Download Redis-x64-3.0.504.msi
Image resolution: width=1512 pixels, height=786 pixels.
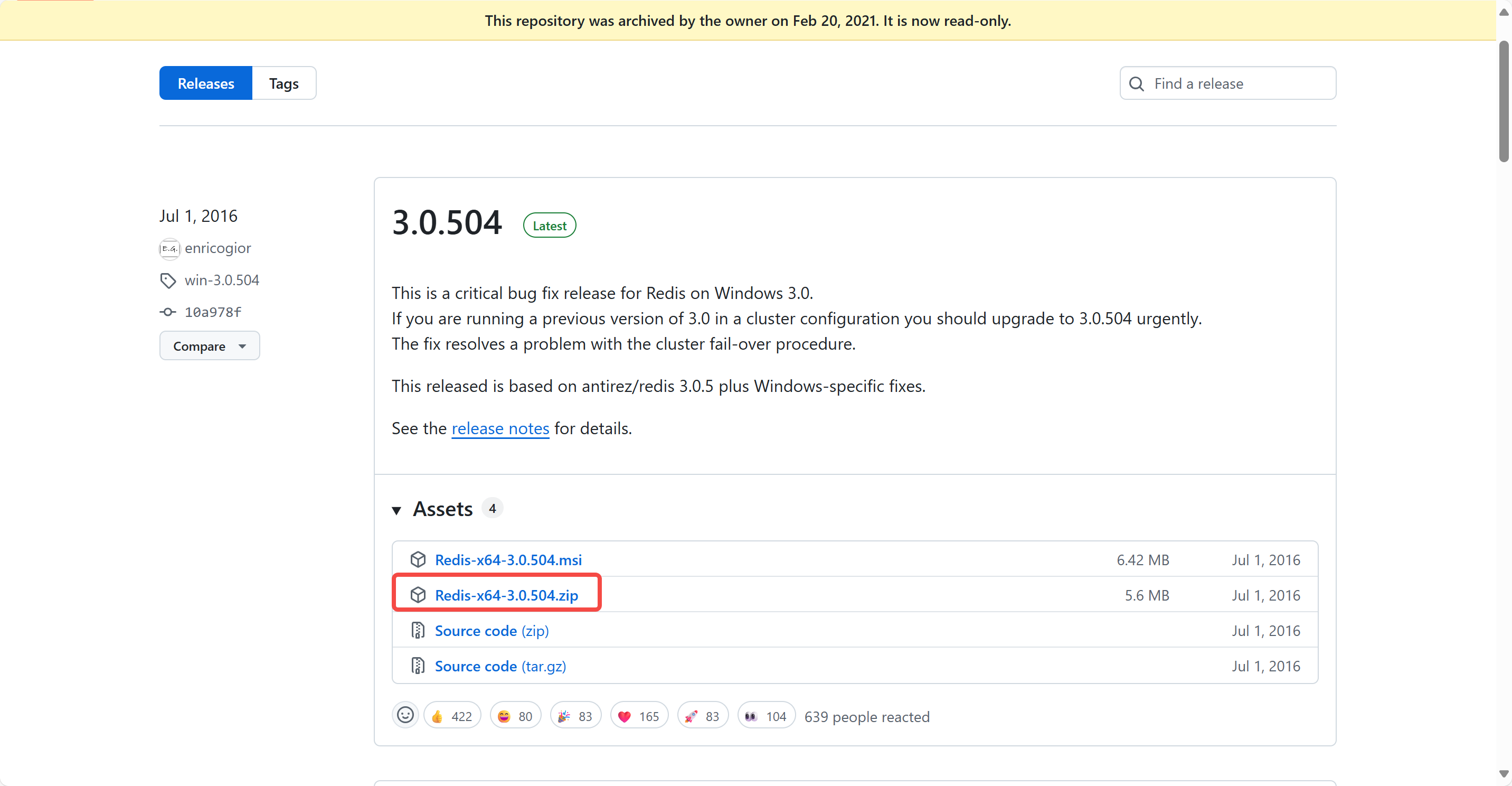coord(508,560)
